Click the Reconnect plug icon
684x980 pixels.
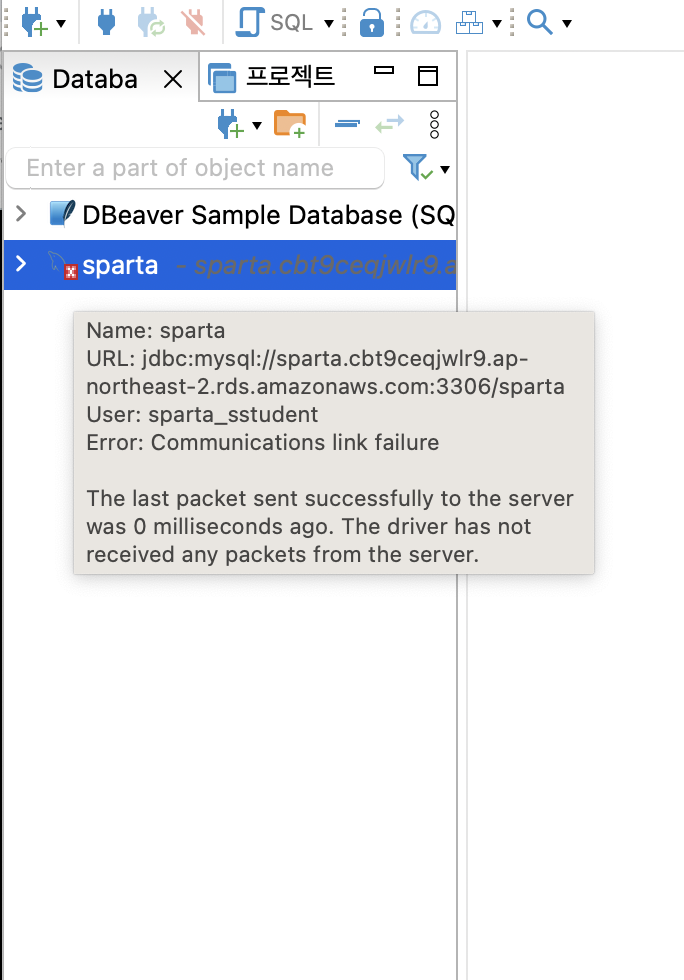(151, 22)
